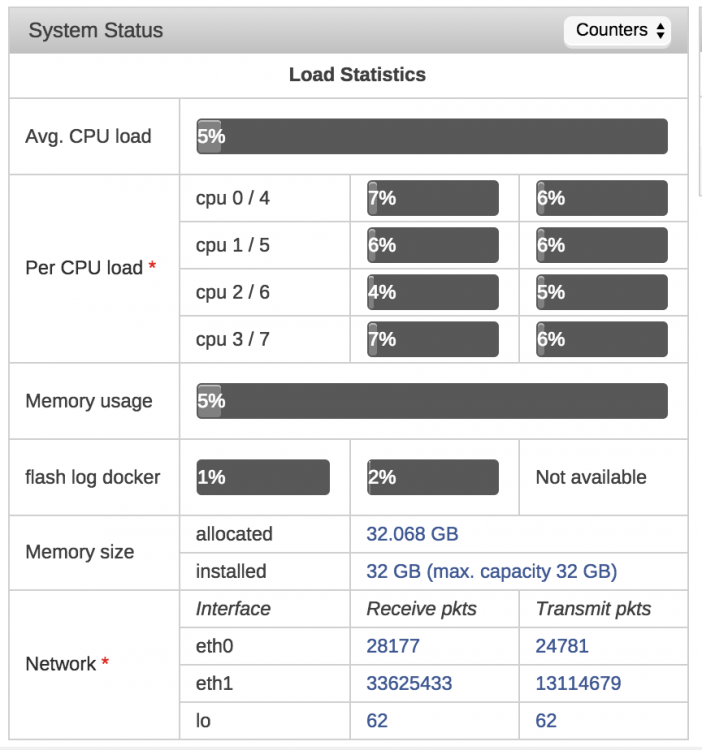Click the cpu 0 load bar showing 7%
The height and width of the screenshot is (750, 702).
pos(433,198)
